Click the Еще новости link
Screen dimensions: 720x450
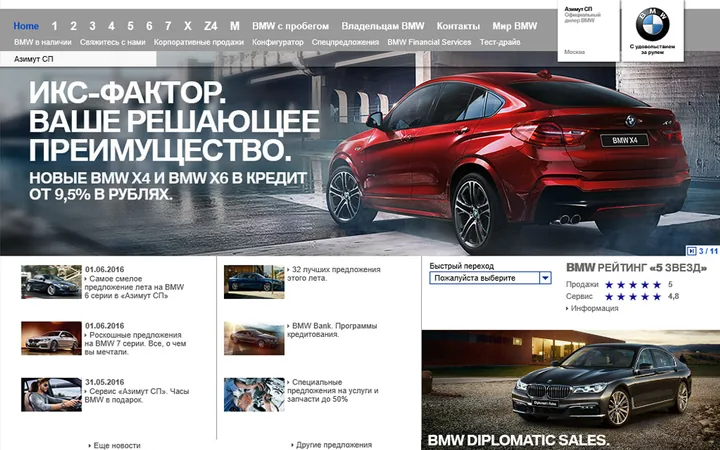point(114,445)
